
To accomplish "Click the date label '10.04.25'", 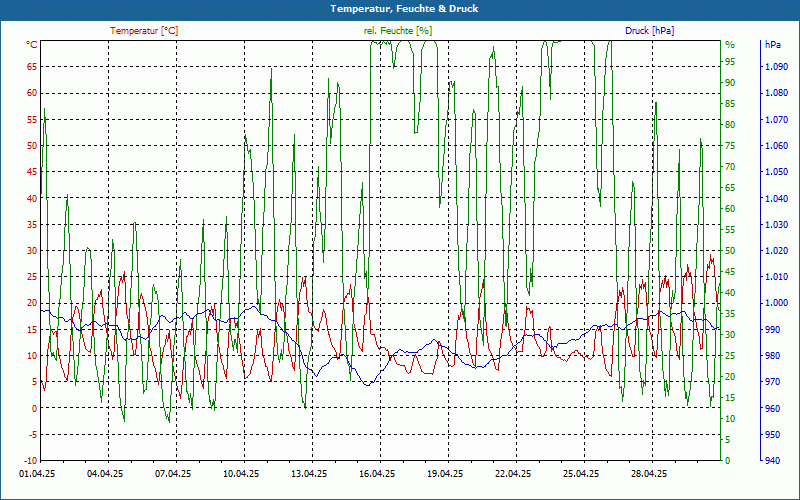I will coord(241,474).
